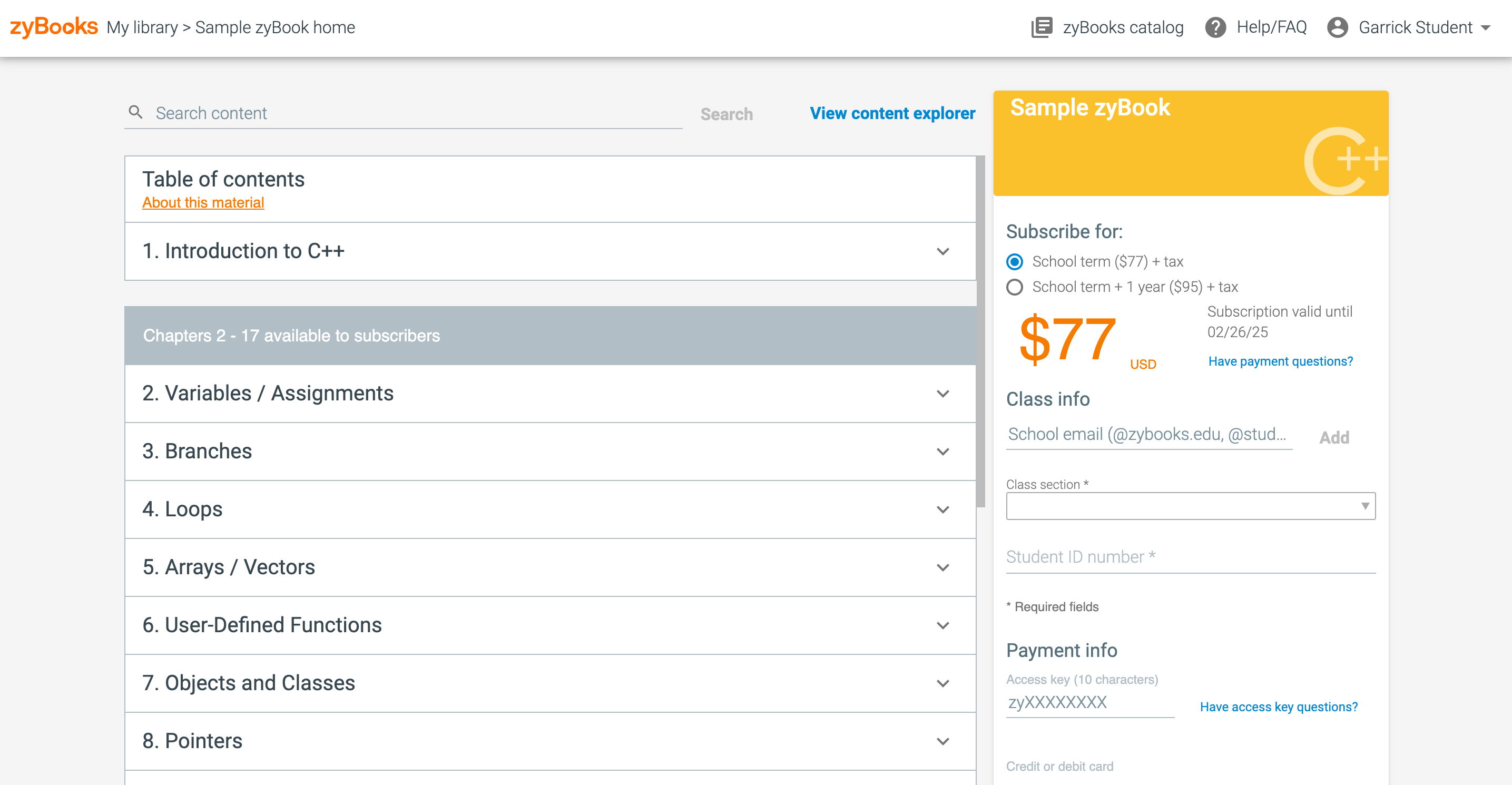Image resolution: width=1512 pixels, height=785 pixels.
Task: Choose School term + 1 year ($95) plan
Action: pos(1014,287)
